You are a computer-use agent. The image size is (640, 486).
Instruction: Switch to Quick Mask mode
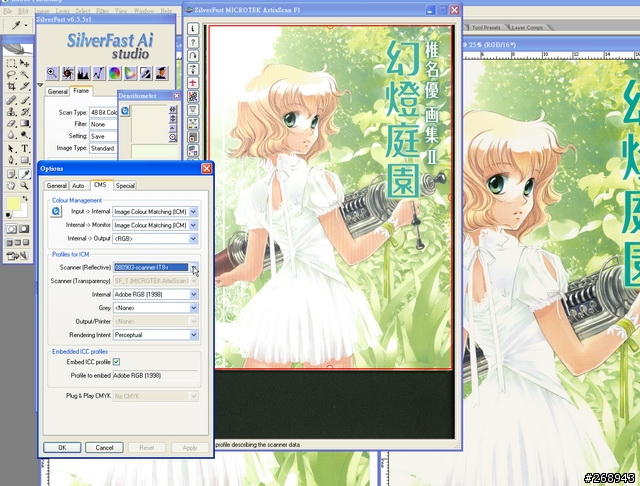24,229
